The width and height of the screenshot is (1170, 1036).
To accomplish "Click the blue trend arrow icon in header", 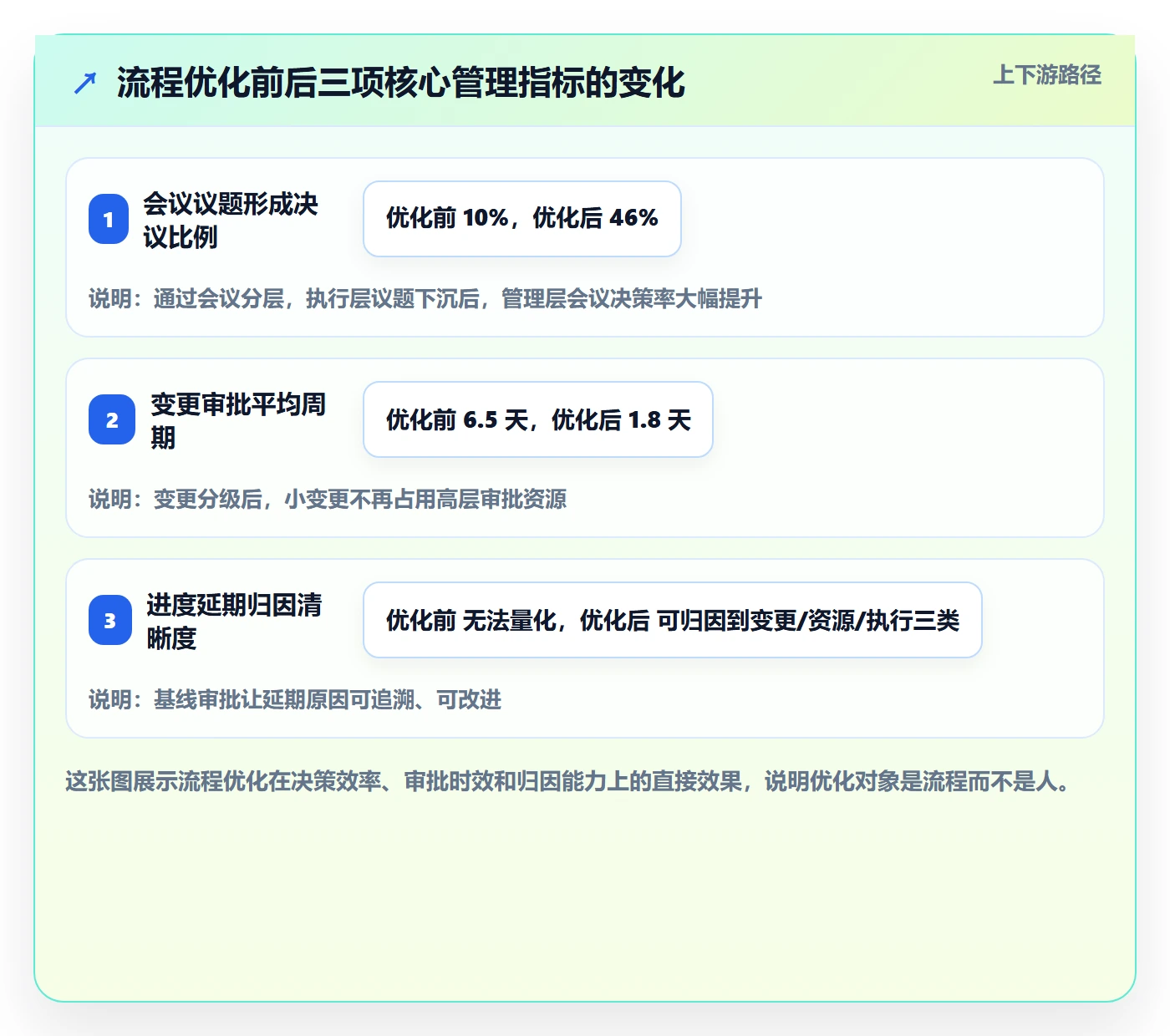I will click(x=85, y=83).
